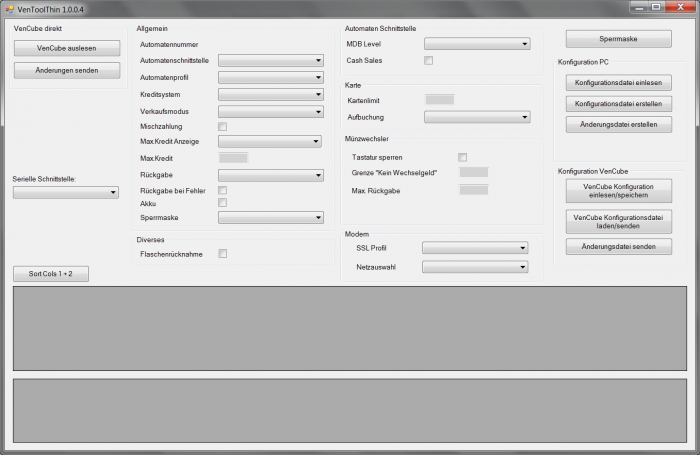
Task: Click the Sort Cols 1 + 2 button
Action: point(51,273)
